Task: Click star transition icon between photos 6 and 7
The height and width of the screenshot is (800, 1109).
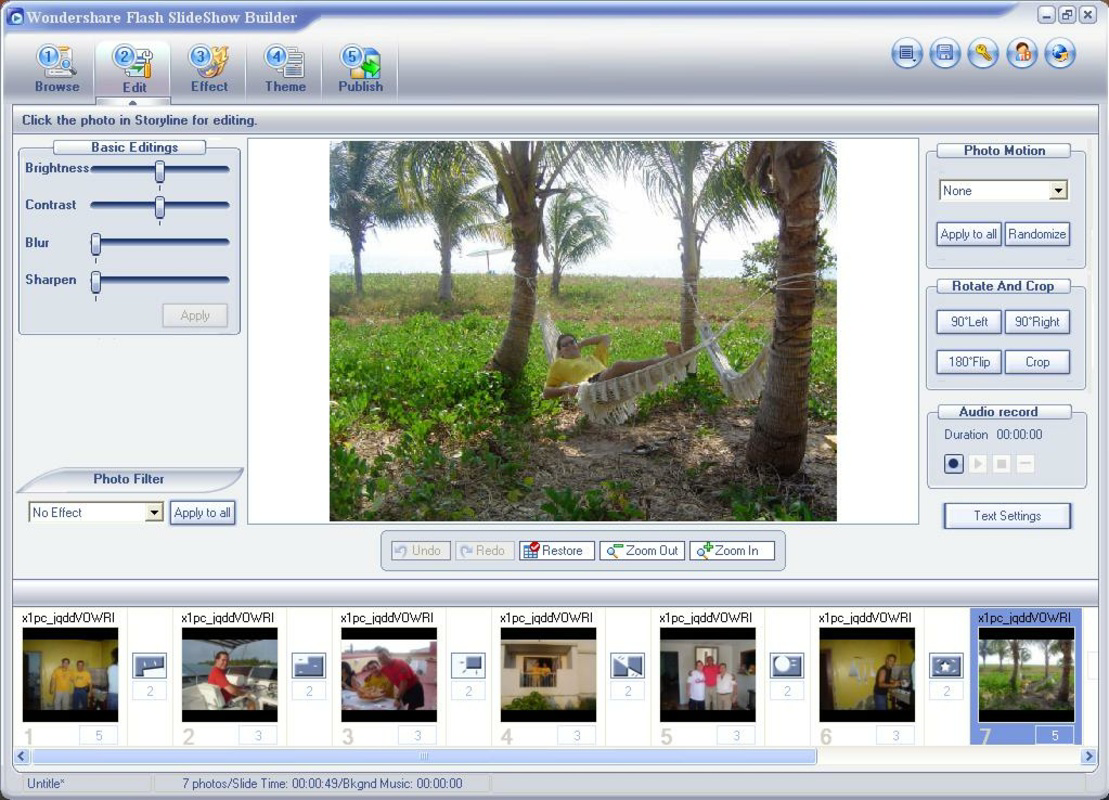Action: coord(946,666)
